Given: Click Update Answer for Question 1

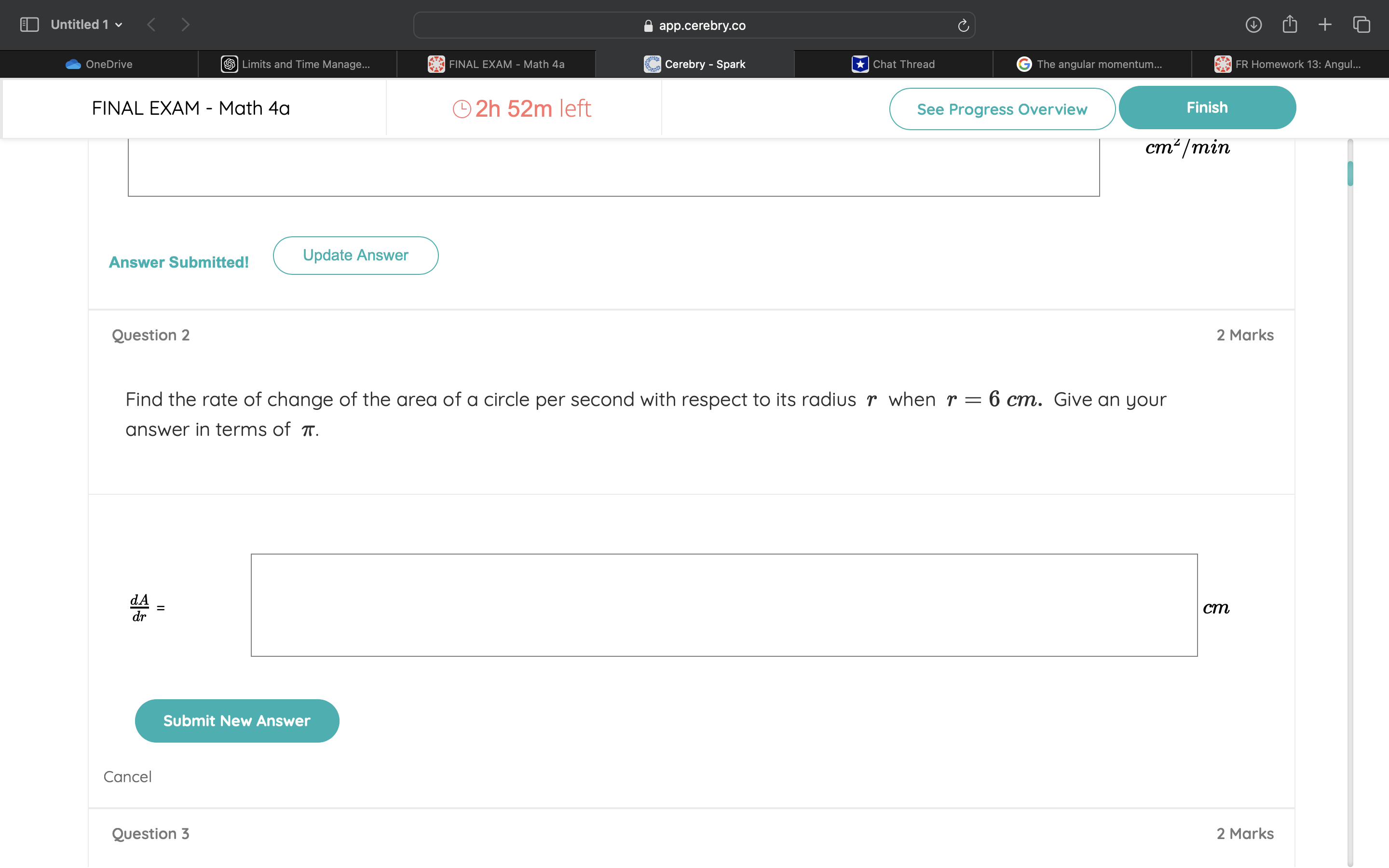Looking at the screenshot, I should (355, 256).
